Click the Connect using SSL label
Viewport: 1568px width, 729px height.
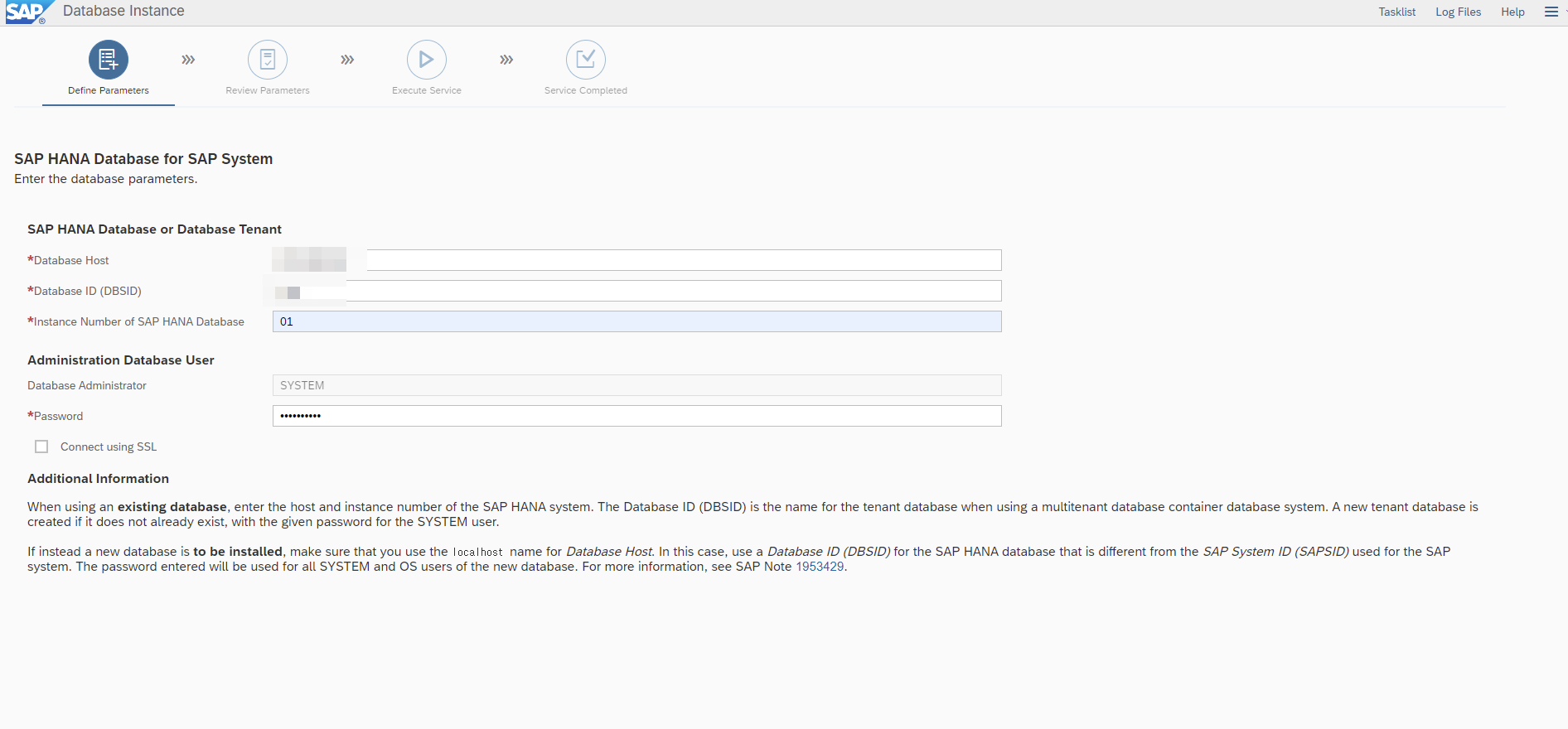point(109,447)
